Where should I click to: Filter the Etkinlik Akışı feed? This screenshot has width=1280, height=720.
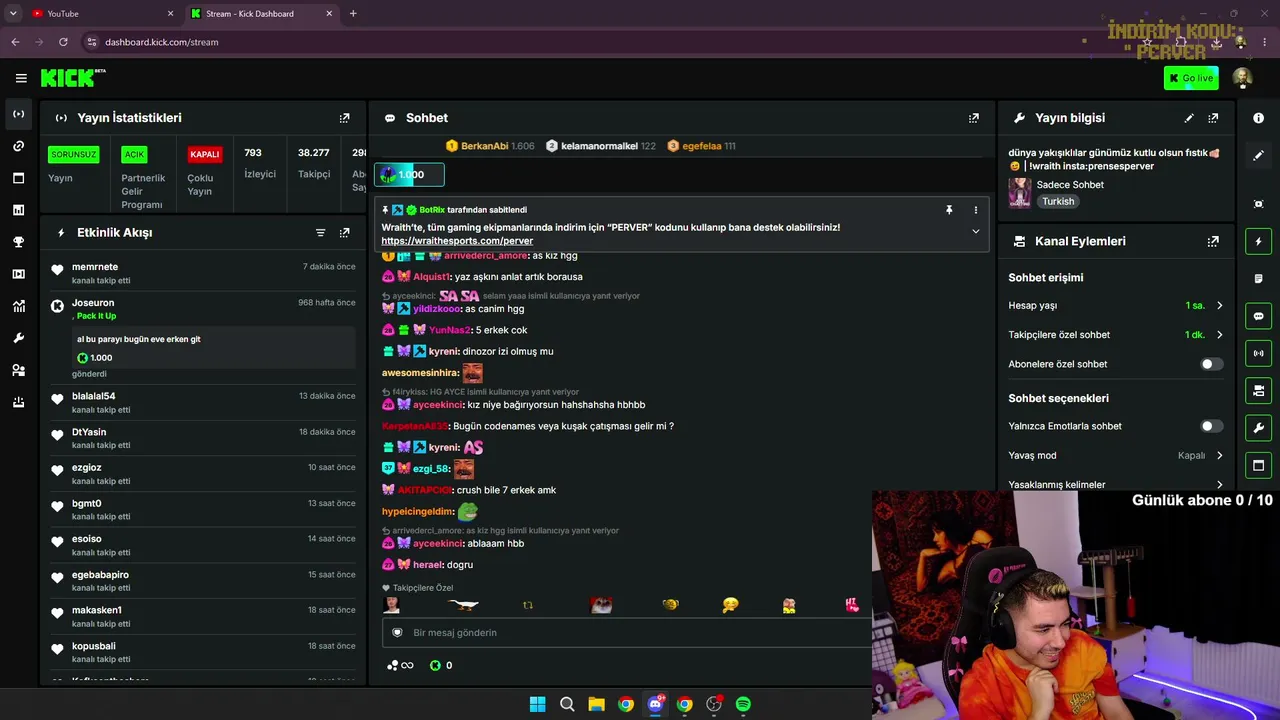pos(320,233)
